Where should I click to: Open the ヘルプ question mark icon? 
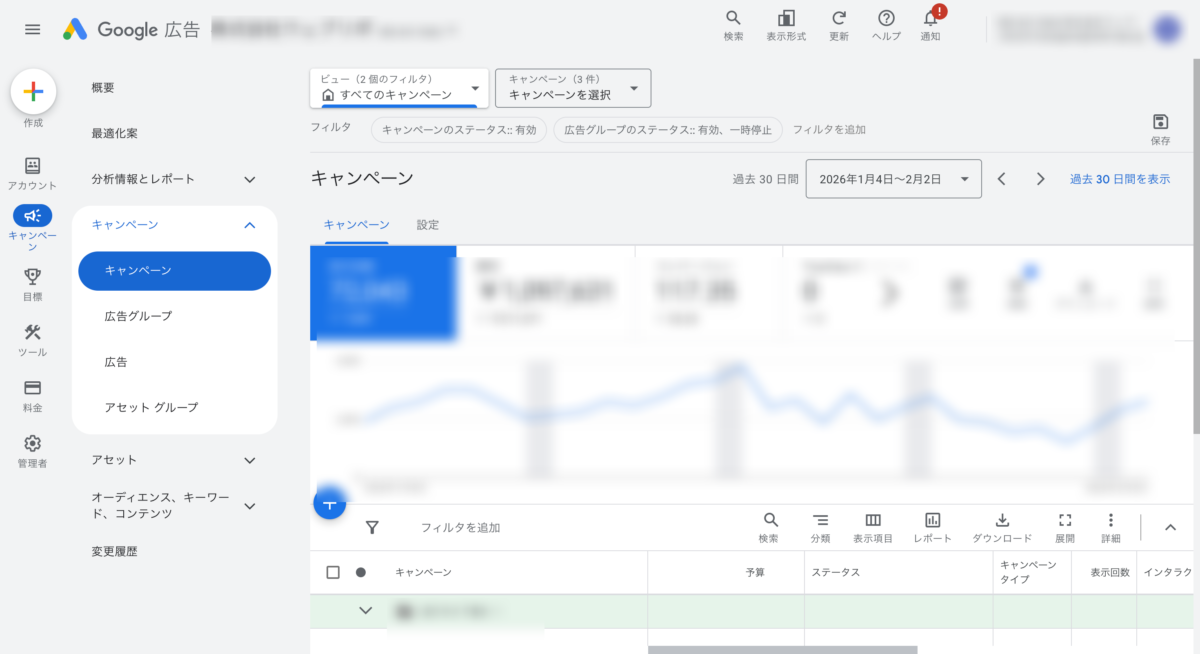[886, 19]
